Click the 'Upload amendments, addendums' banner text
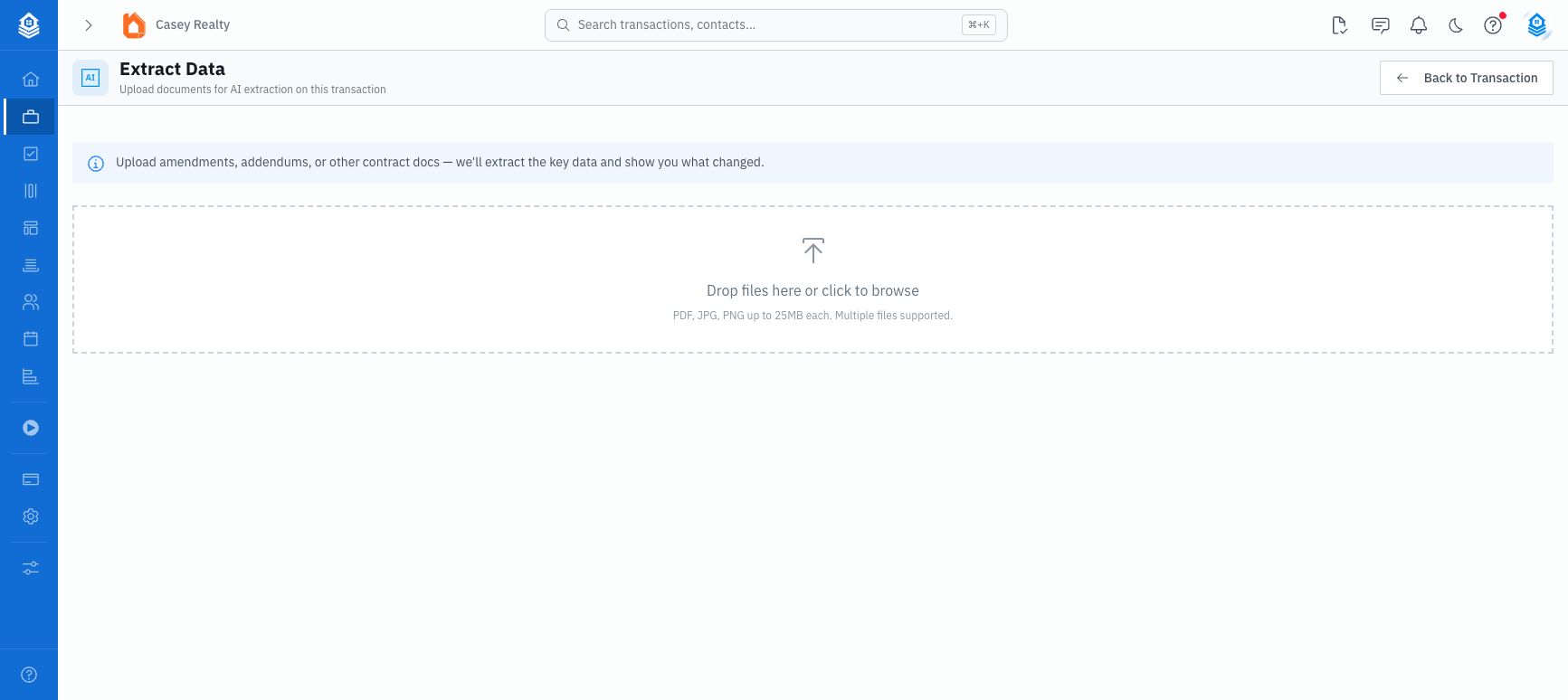This screenshot has height=700, width=1568. (440, 163)
